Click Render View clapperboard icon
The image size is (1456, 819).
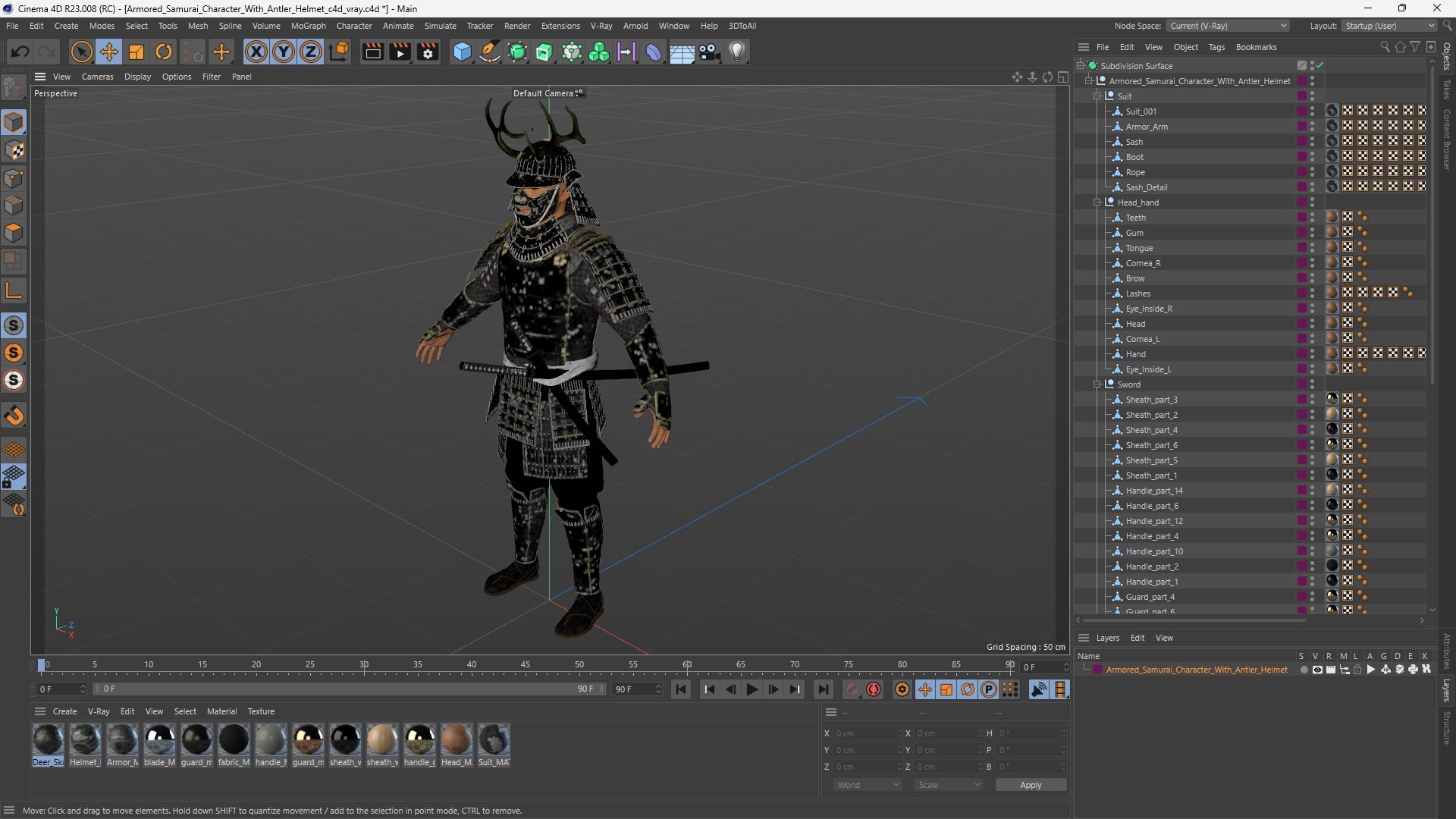pos(372,52)
